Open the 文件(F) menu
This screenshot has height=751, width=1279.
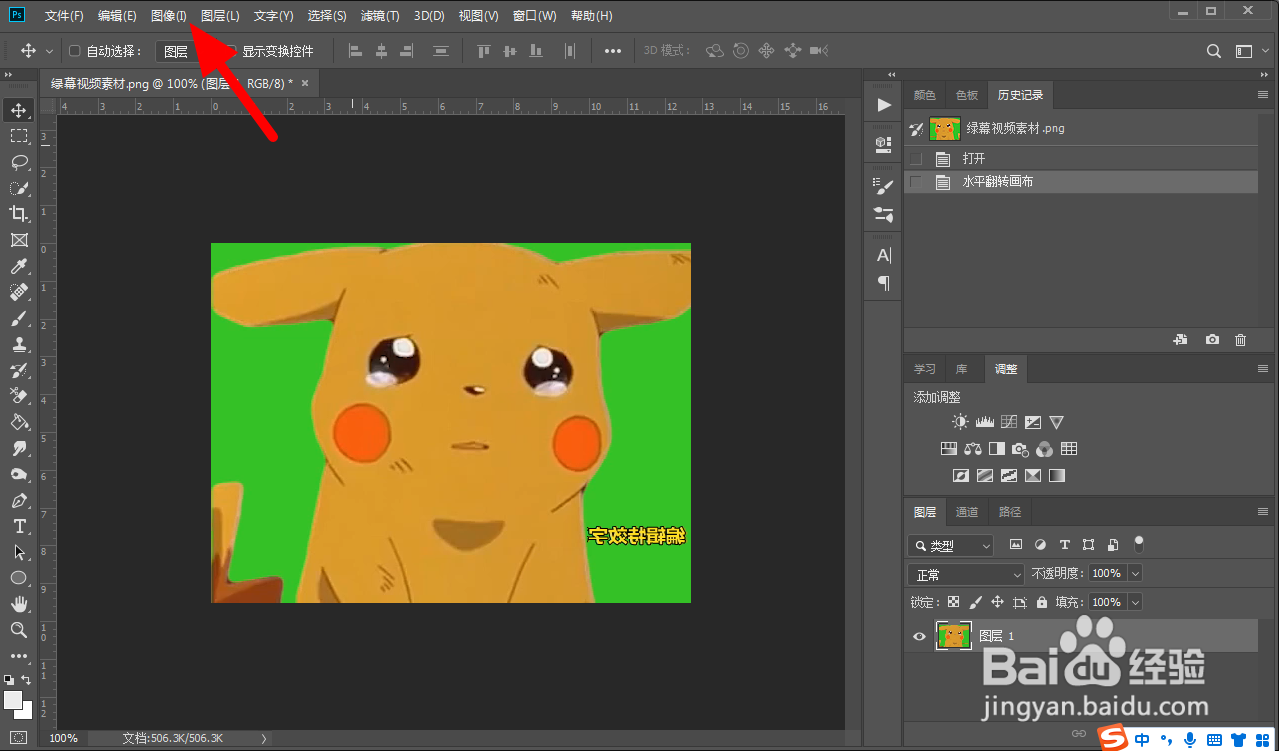tap(64, 16)
